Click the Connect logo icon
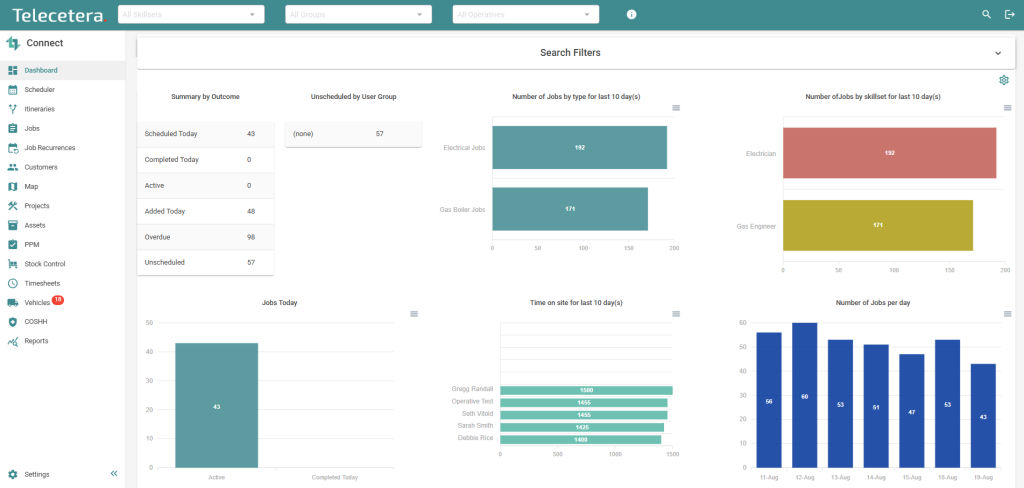This screenshot has width=1024, height=488. 13,44
